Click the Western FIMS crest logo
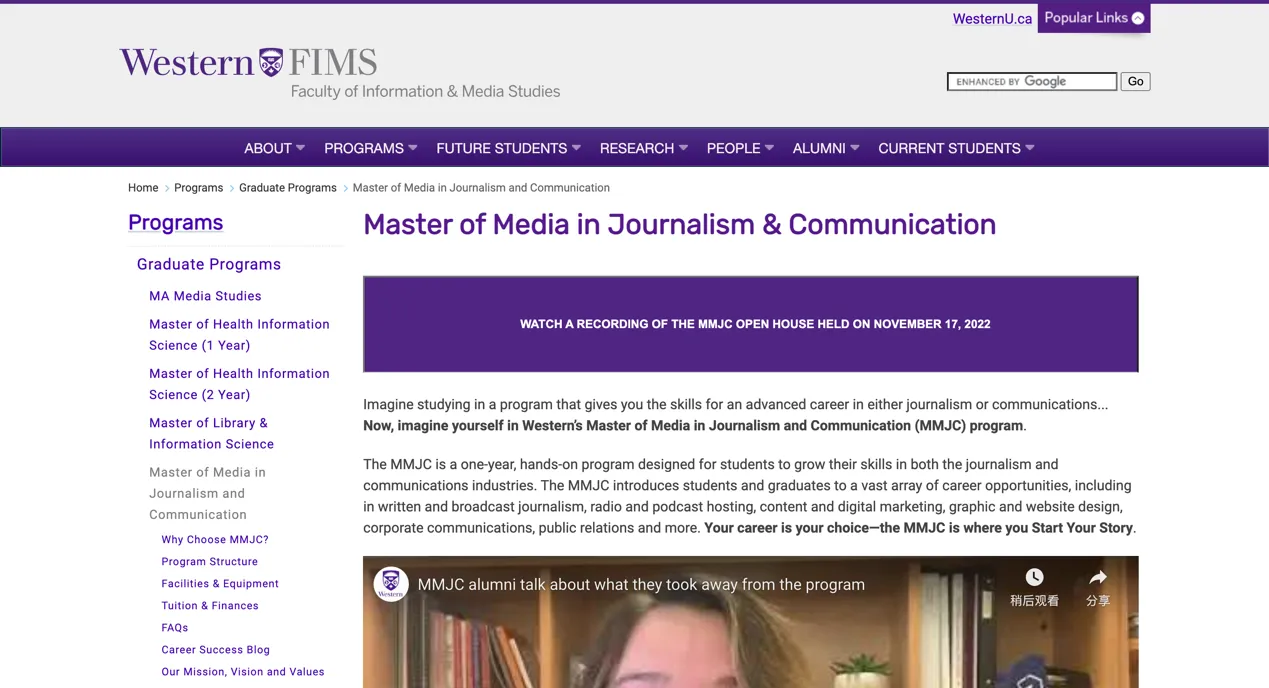 pyautogui.click(x=271, y=63)
